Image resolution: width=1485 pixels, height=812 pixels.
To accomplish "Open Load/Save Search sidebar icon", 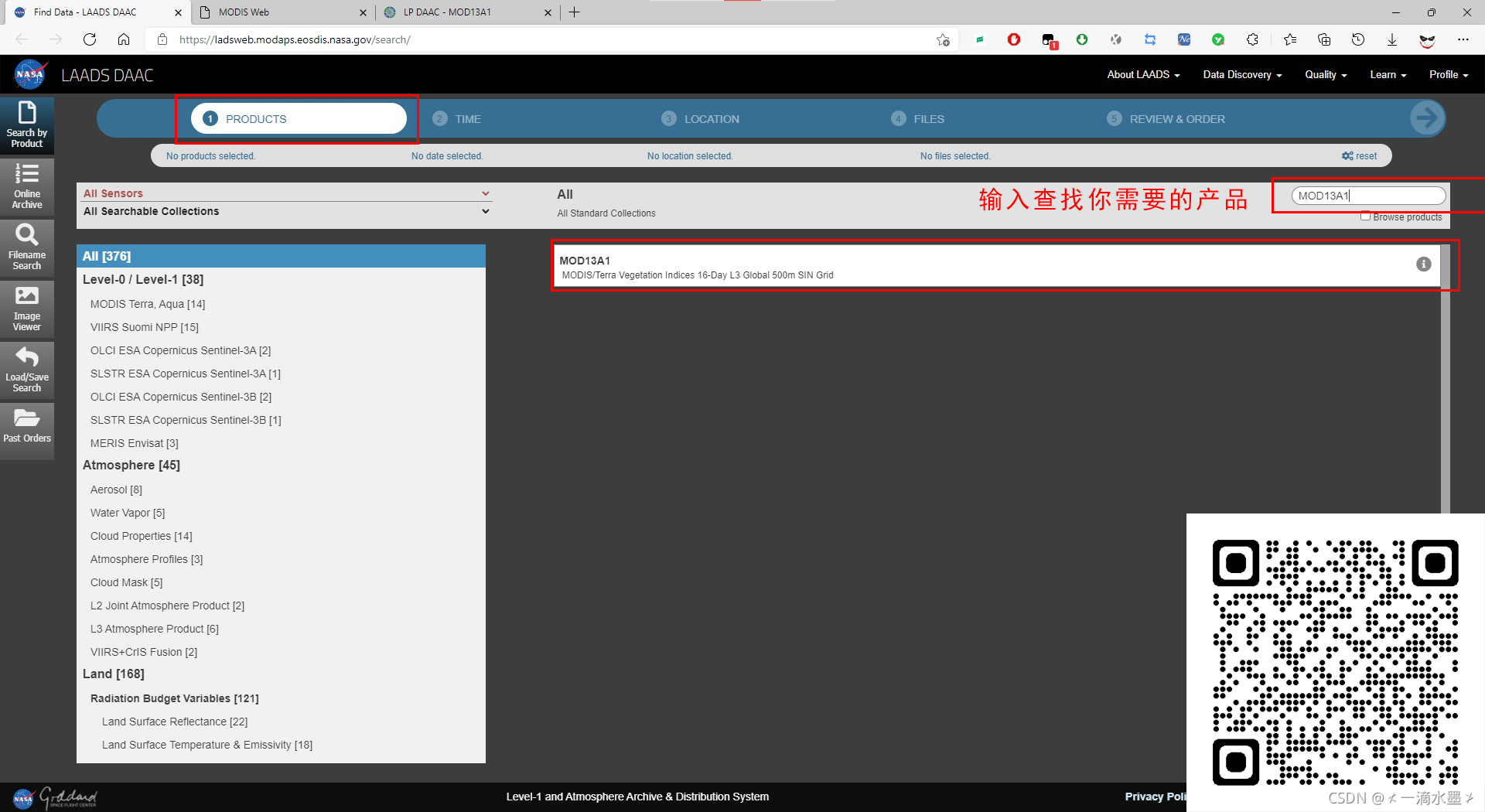I will (27, 370).
